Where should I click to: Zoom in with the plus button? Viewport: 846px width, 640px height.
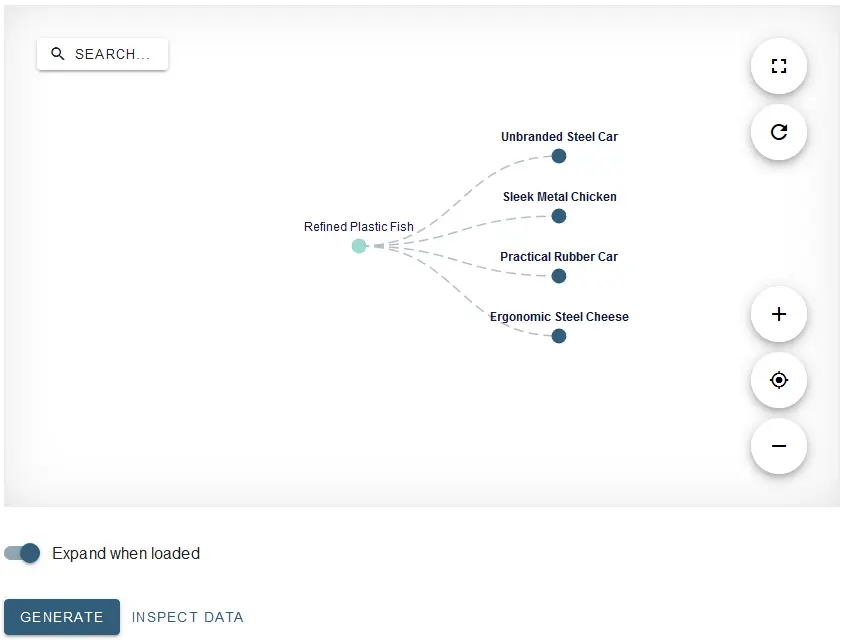(x=779, y=314)
